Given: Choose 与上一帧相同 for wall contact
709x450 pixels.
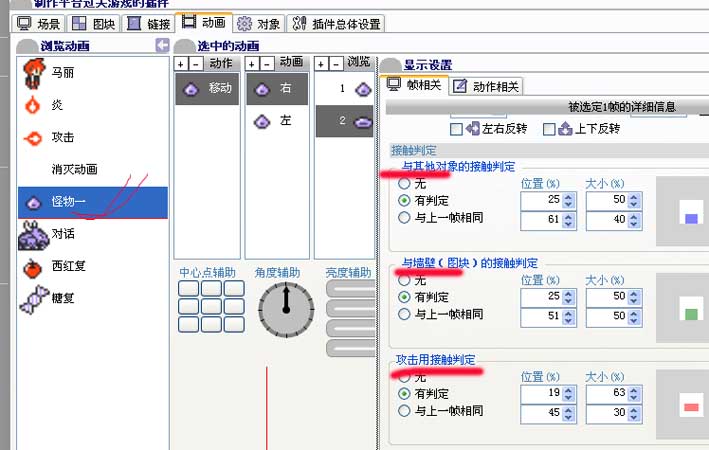Looking at the screenshot, I should point(404,314).
